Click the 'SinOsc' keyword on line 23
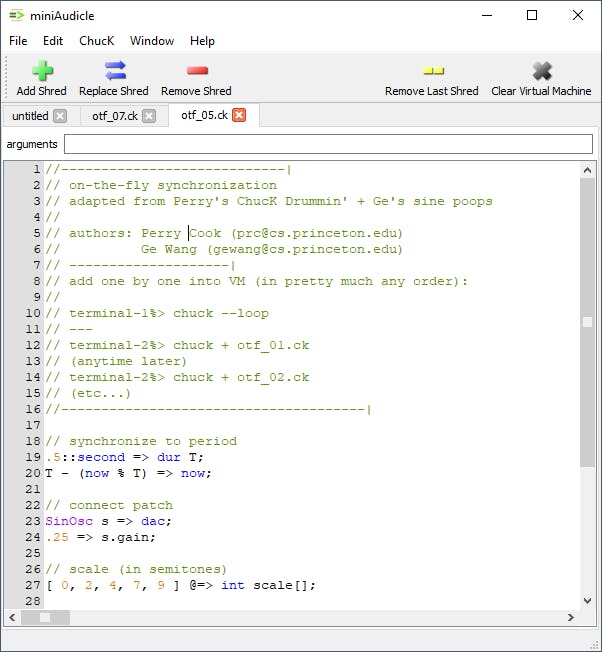 (x=69, y=521)
